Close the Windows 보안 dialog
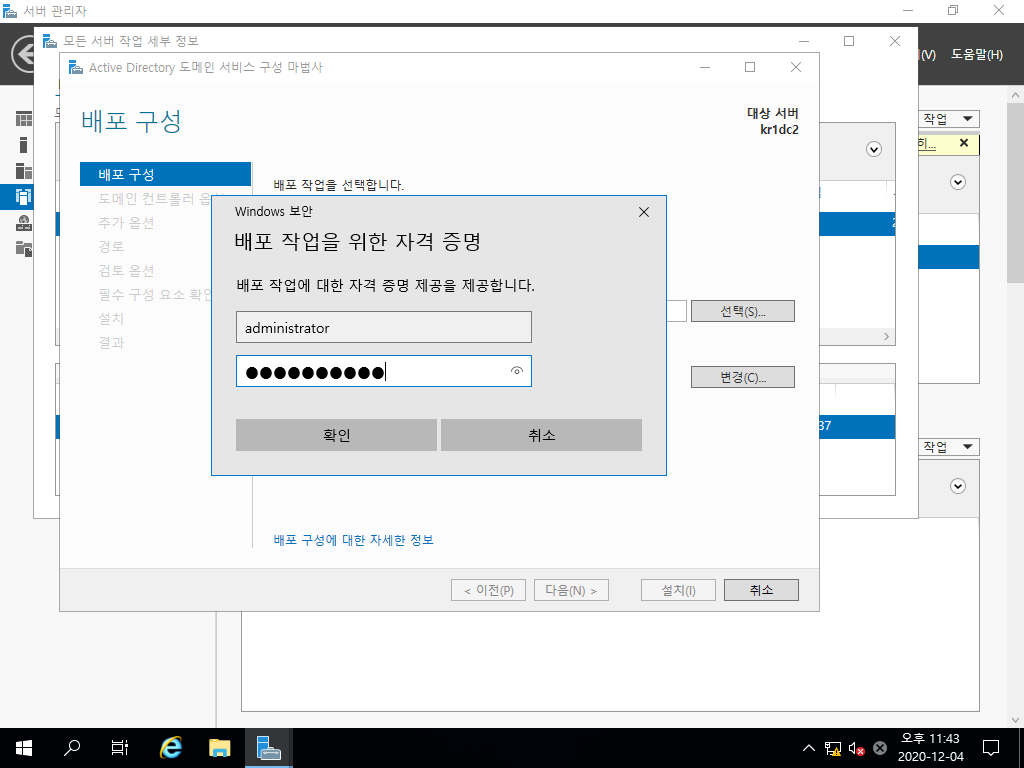This screenshot has width=1024, height=768. click(x=644, y=212)
